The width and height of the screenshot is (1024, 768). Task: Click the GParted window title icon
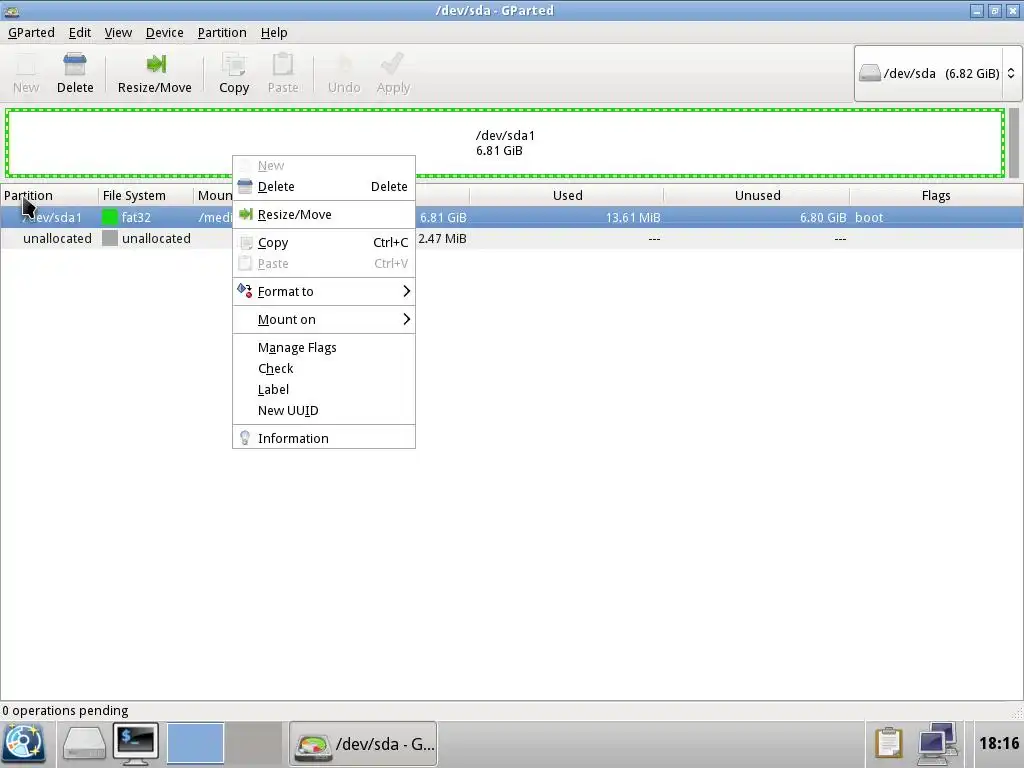(x=11, y=11)
